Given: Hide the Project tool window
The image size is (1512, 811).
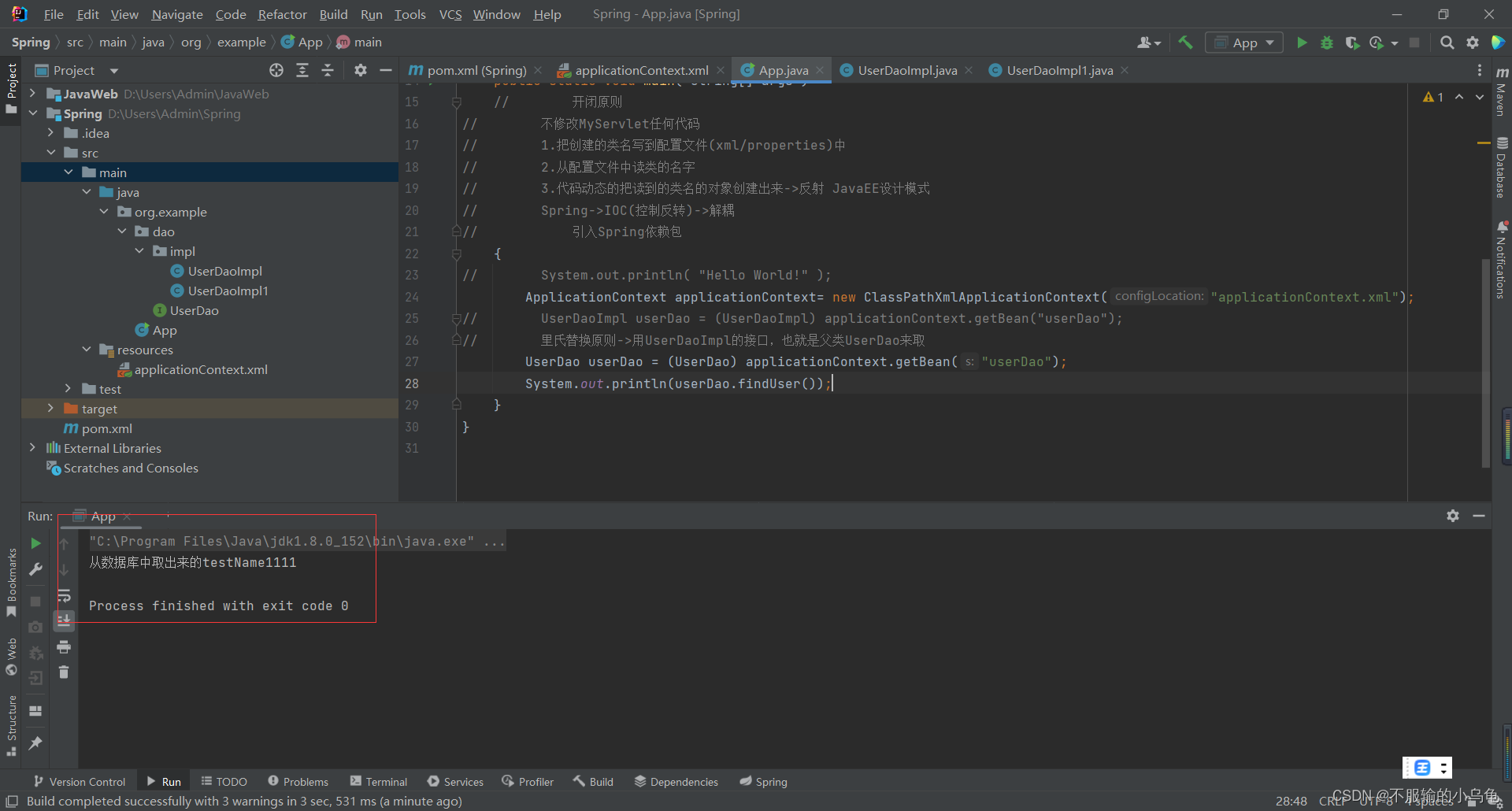Looking at the screenshot, I should pos(385,70).
